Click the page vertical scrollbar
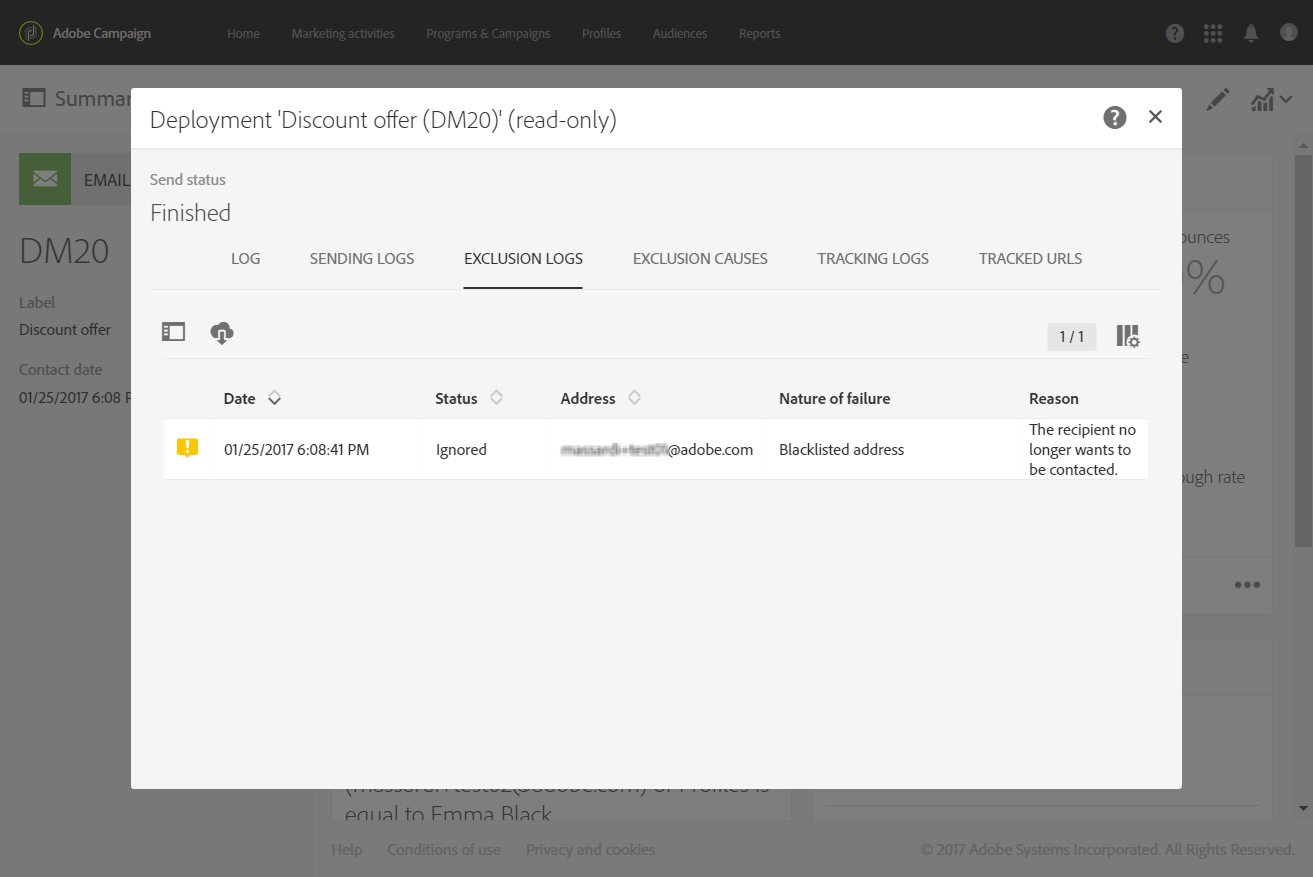The height and width of the screenshot is (877, 1313). [1303, 350]
